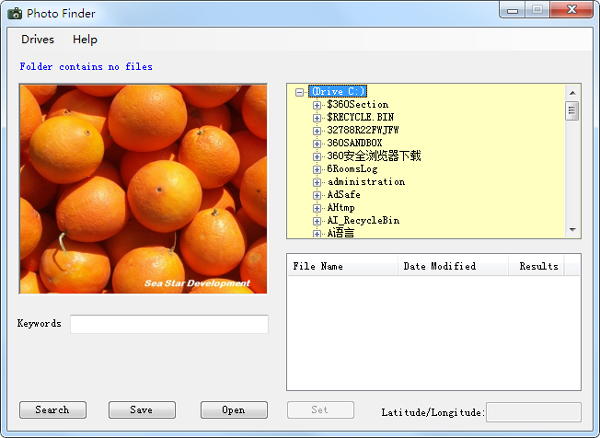The width and height of the screenshot is (600, 438).
Task: Collapse the Drive C: tree node
Action: [x=300, y=92]
